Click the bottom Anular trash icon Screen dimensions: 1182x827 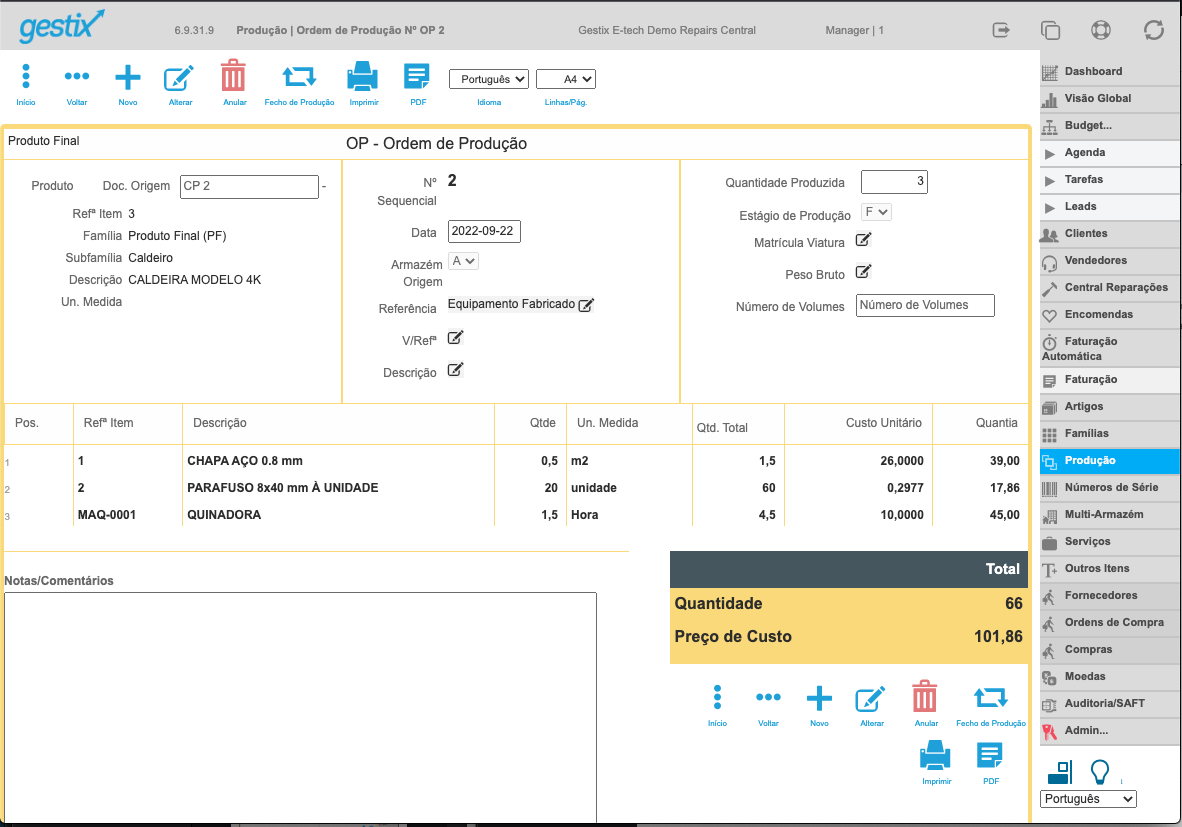pos(925,697)
